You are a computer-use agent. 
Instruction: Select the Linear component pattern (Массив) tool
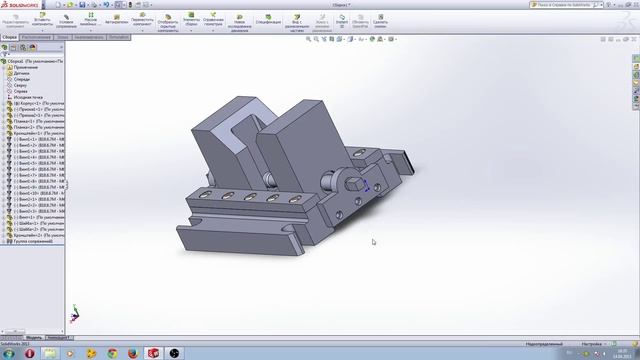click(x=90, y=20)
